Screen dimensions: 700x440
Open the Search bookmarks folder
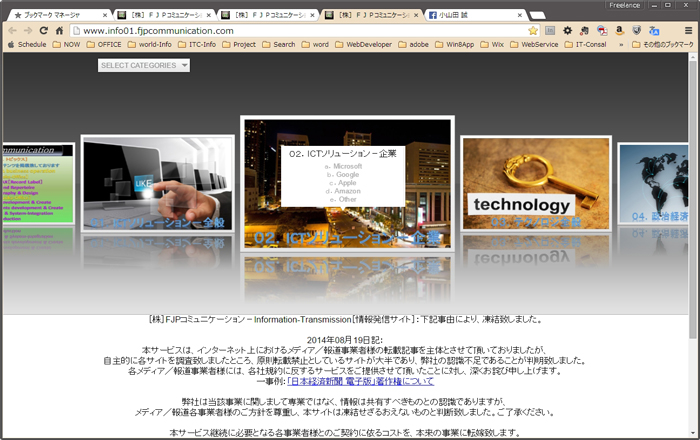[x=279, y=45]
